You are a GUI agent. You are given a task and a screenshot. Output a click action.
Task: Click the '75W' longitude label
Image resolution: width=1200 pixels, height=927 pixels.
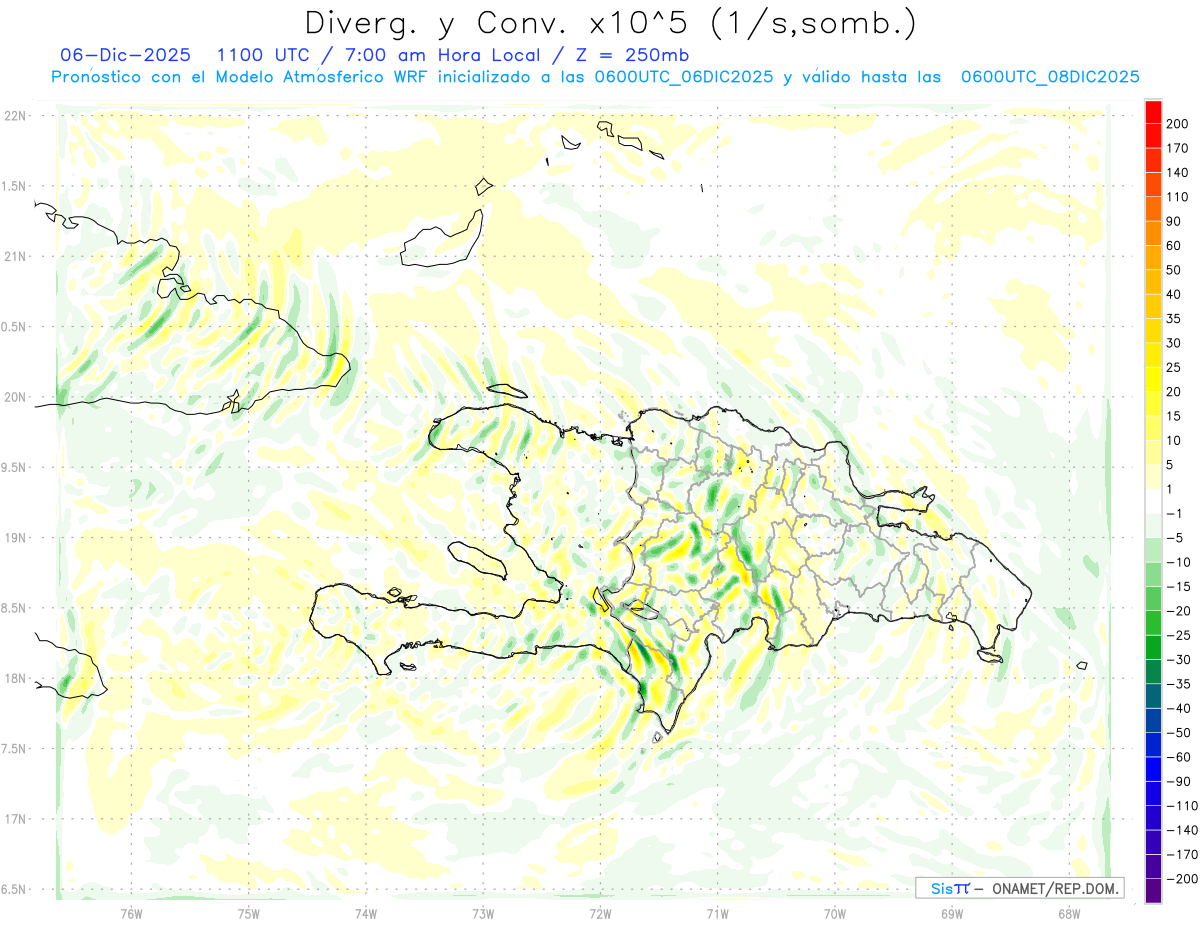(249, 914)
